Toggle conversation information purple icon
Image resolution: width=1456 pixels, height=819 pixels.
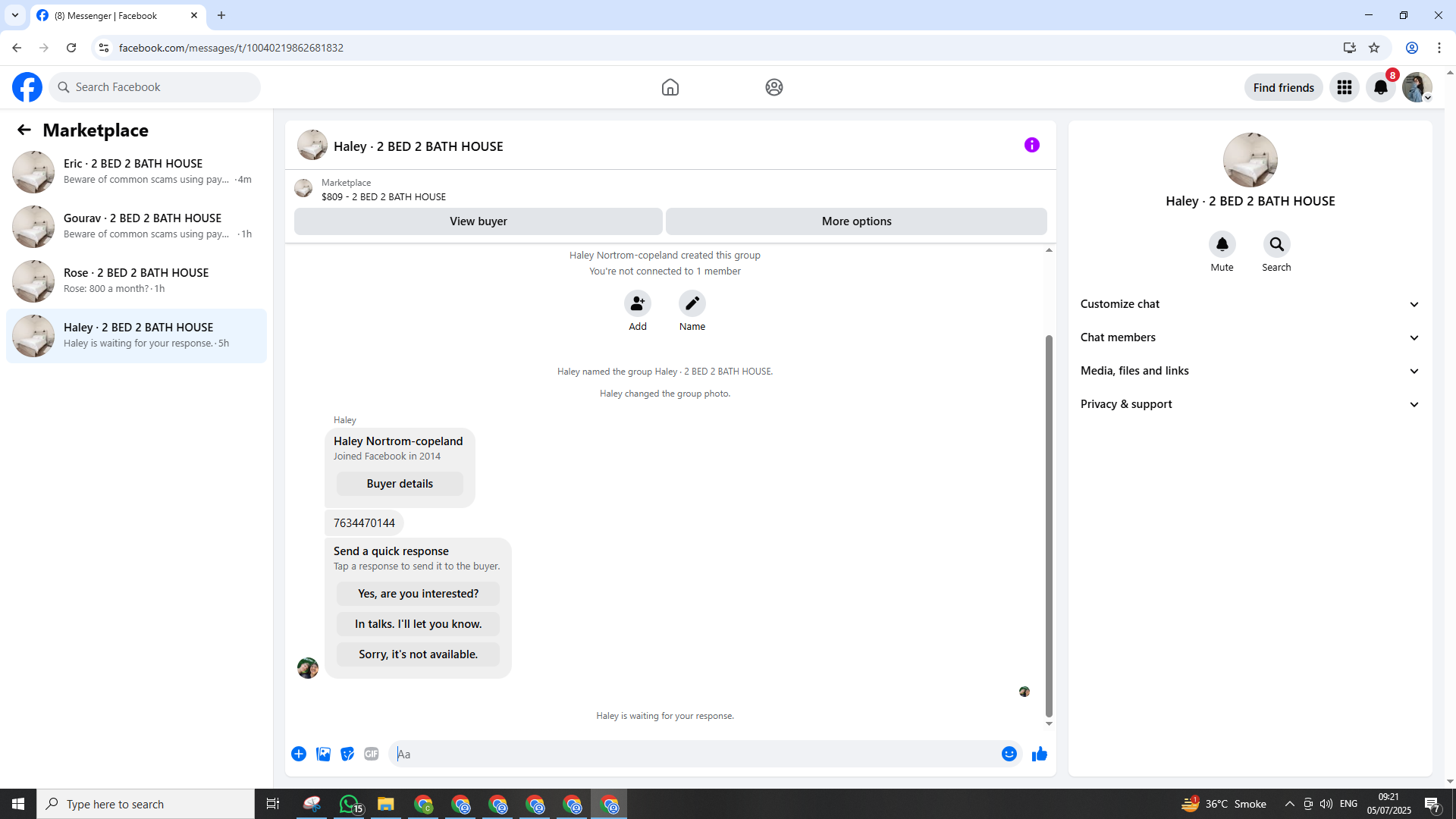(x=1031, y=145)
